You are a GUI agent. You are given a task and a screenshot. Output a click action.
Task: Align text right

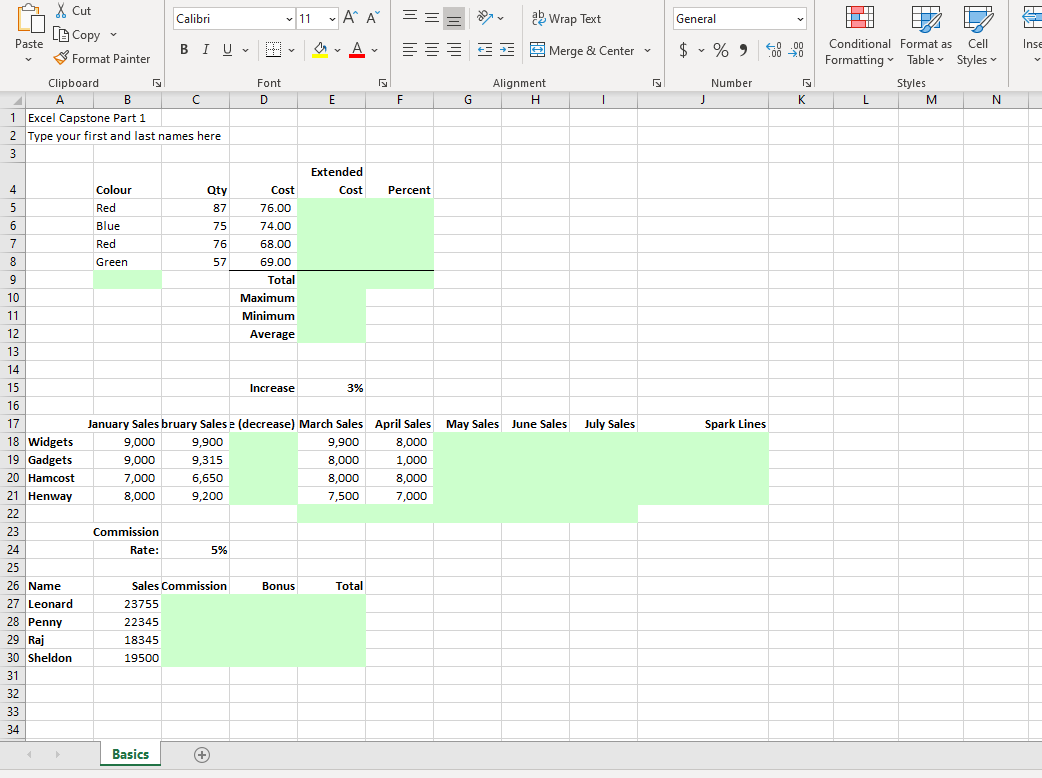click(x=454, y=50)
